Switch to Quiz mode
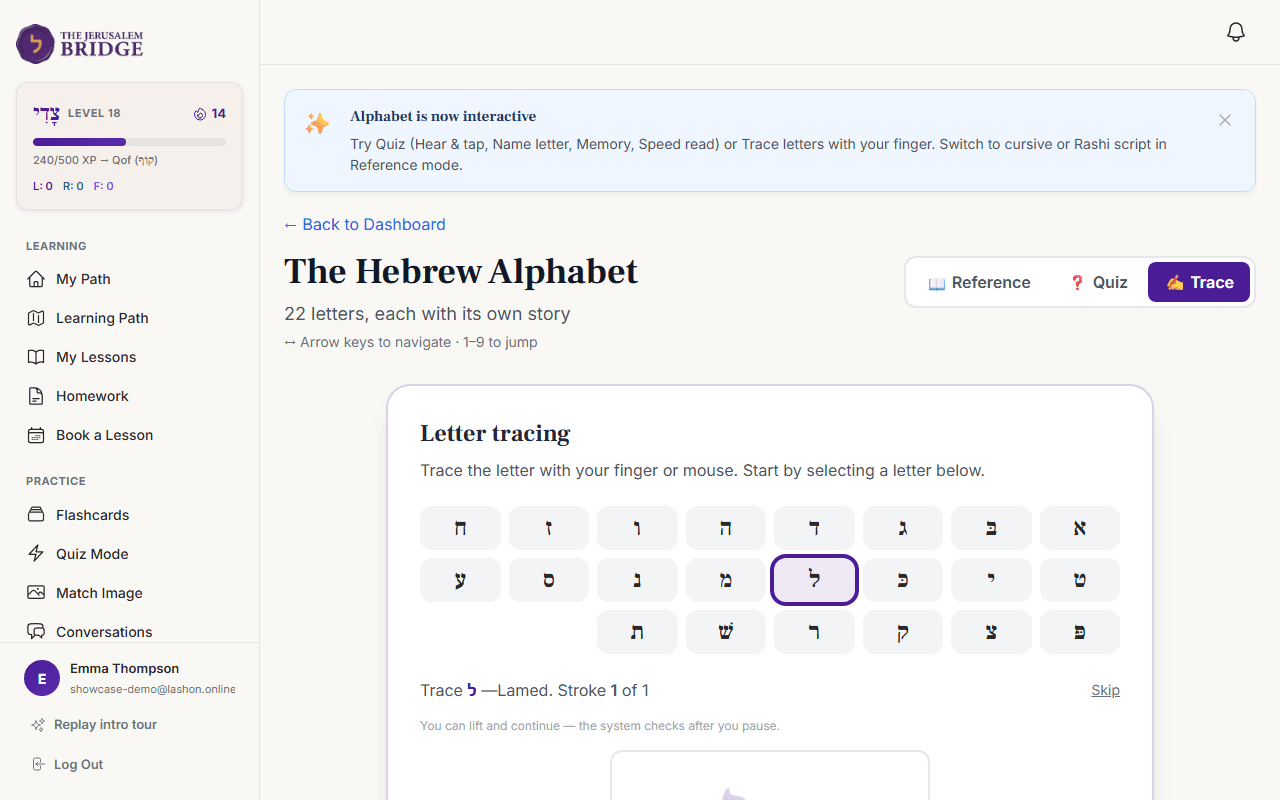1280x800 pixels. click(1098, 282)
